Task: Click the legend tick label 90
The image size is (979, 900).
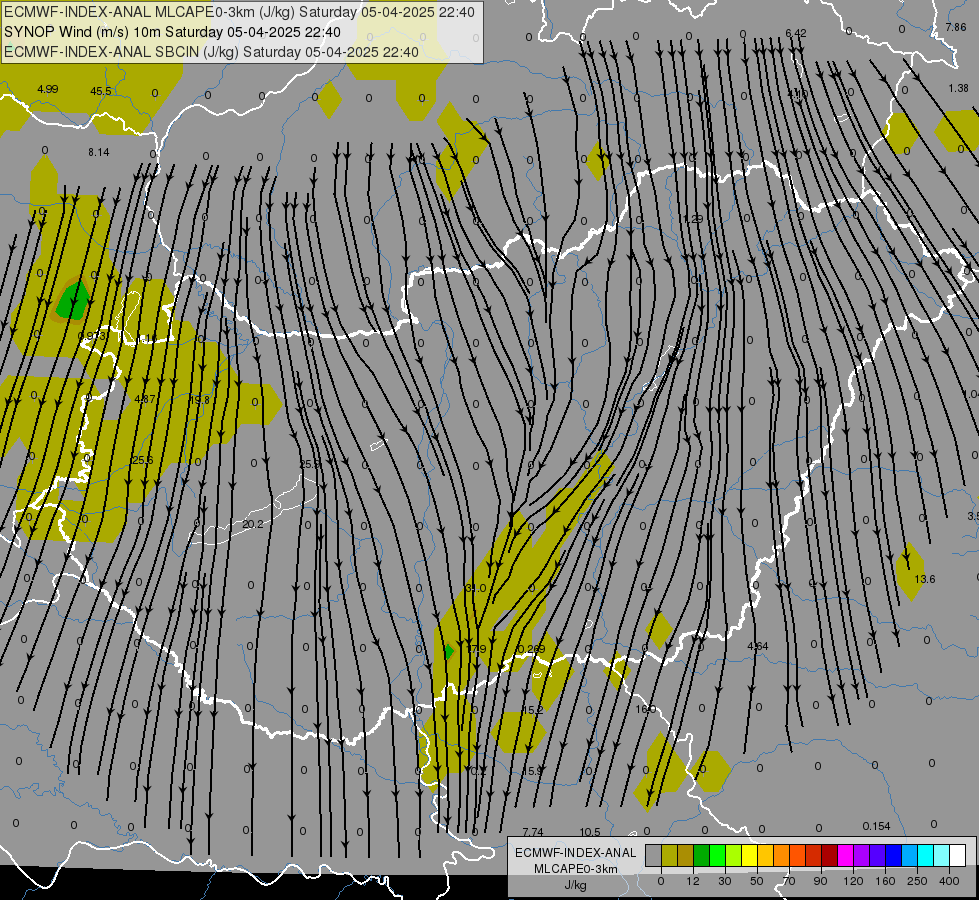Action: click(821, 881)
